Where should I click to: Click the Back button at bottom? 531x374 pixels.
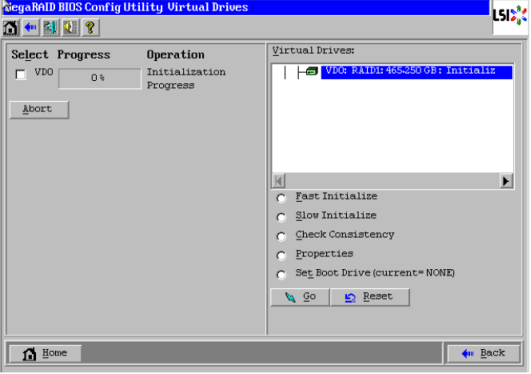484,353
